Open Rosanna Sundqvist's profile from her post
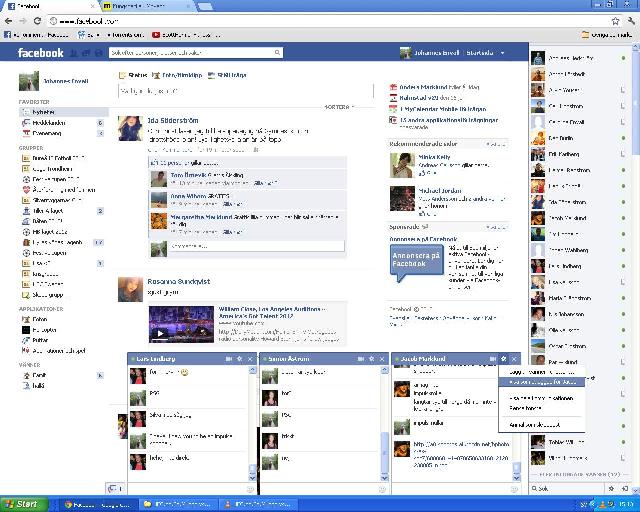 pos(179,281)
